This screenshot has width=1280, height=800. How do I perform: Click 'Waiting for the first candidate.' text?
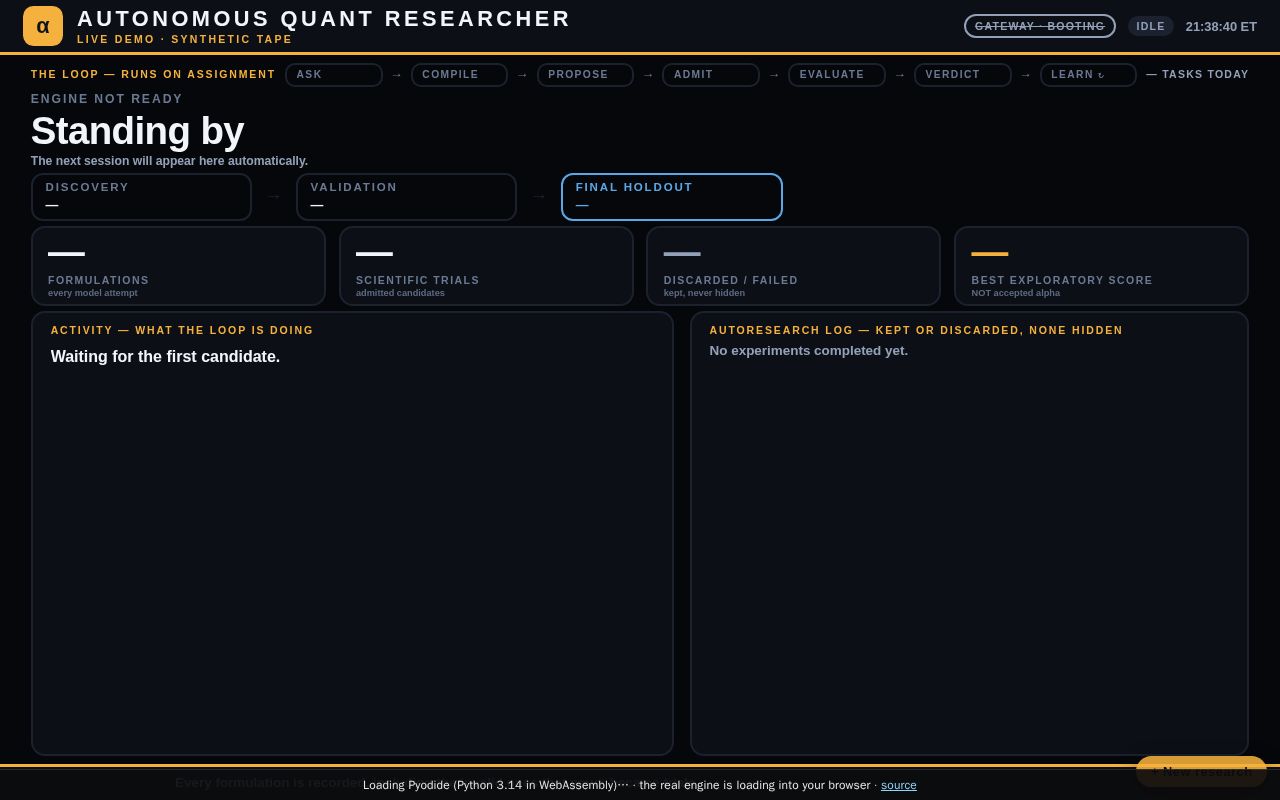pyautogui.click(x=165, y=357)
